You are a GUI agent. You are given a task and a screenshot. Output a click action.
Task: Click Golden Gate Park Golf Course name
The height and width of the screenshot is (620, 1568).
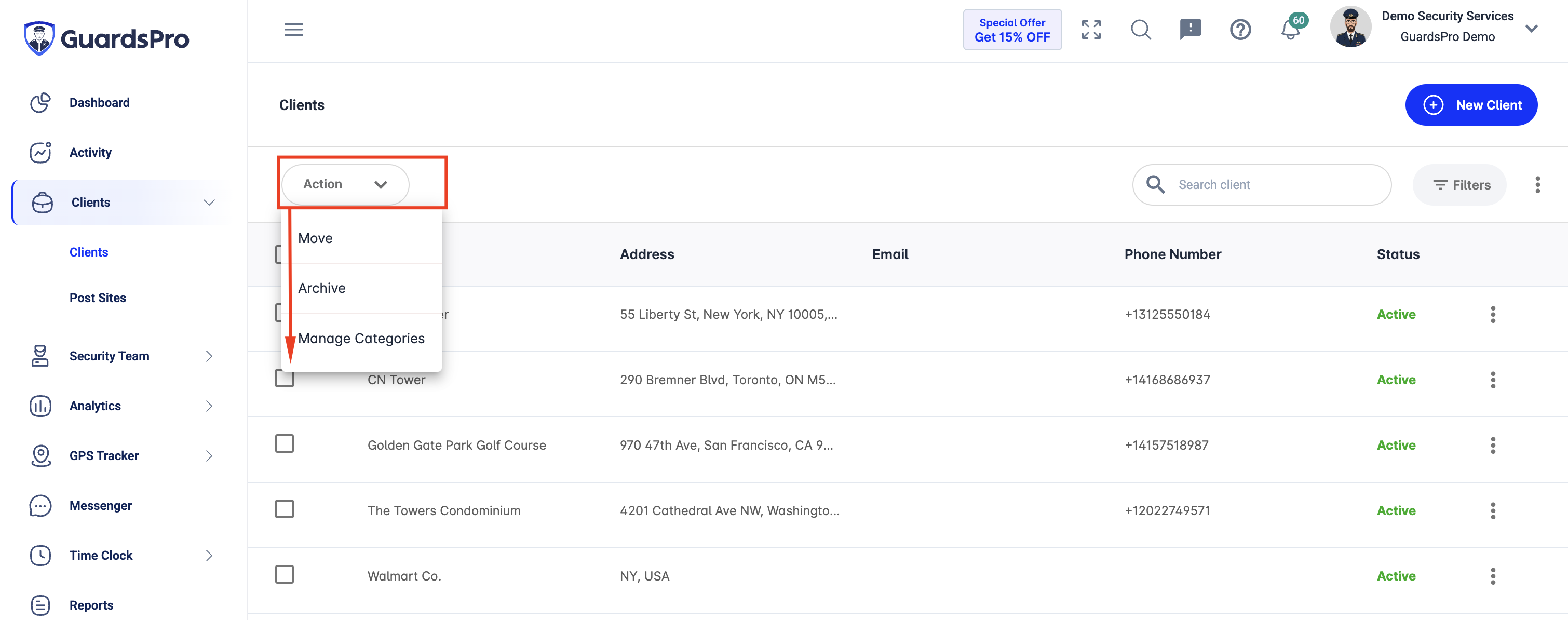[x=456, y=445]
